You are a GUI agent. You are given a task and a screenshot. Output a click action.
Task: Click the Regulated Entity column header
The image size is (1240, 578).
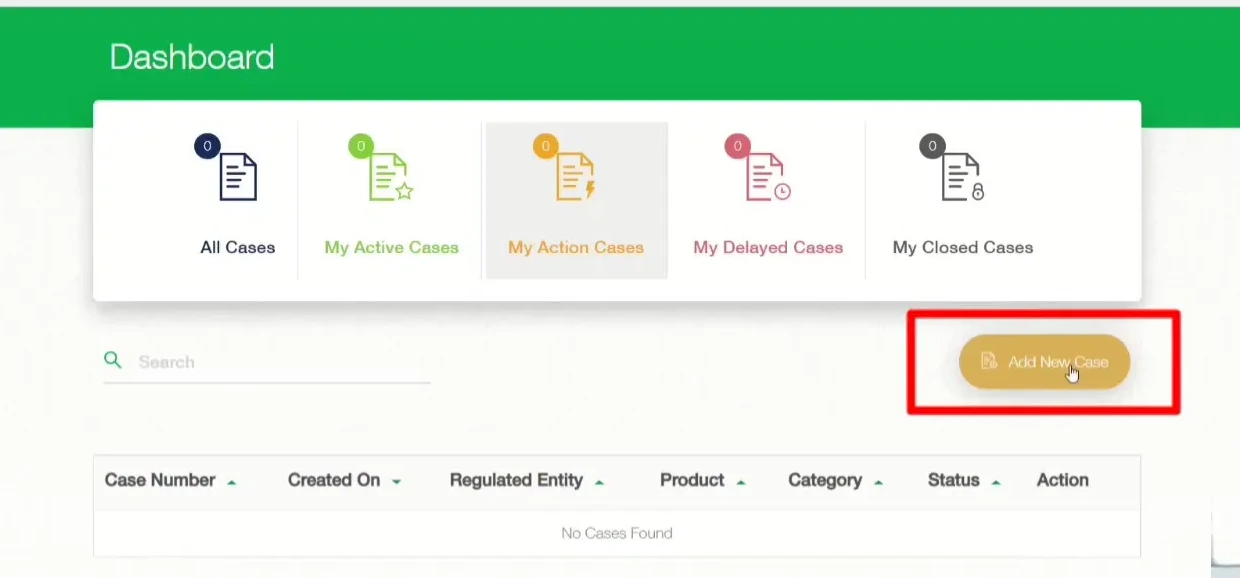tap(516, 480)
